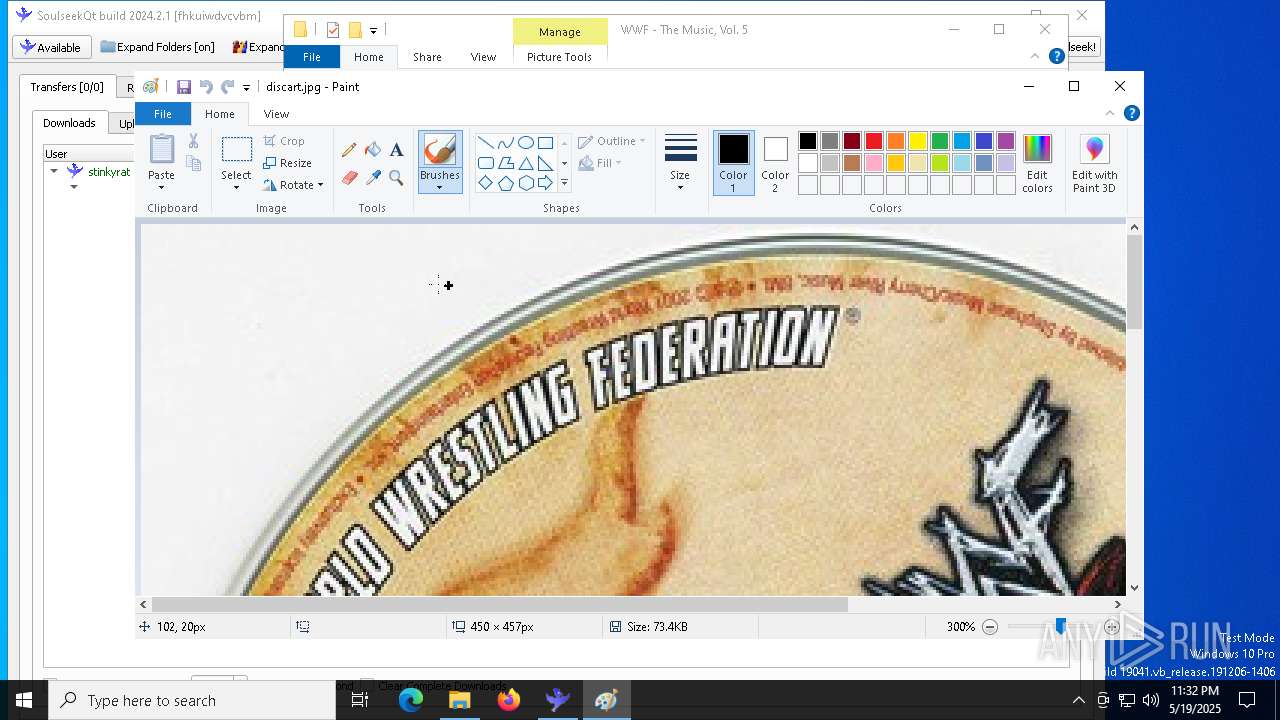Viewport: 1280px width, 720px height.
Task: Click the Resize button
Action: pyautogui.click(x=288, y=163)
